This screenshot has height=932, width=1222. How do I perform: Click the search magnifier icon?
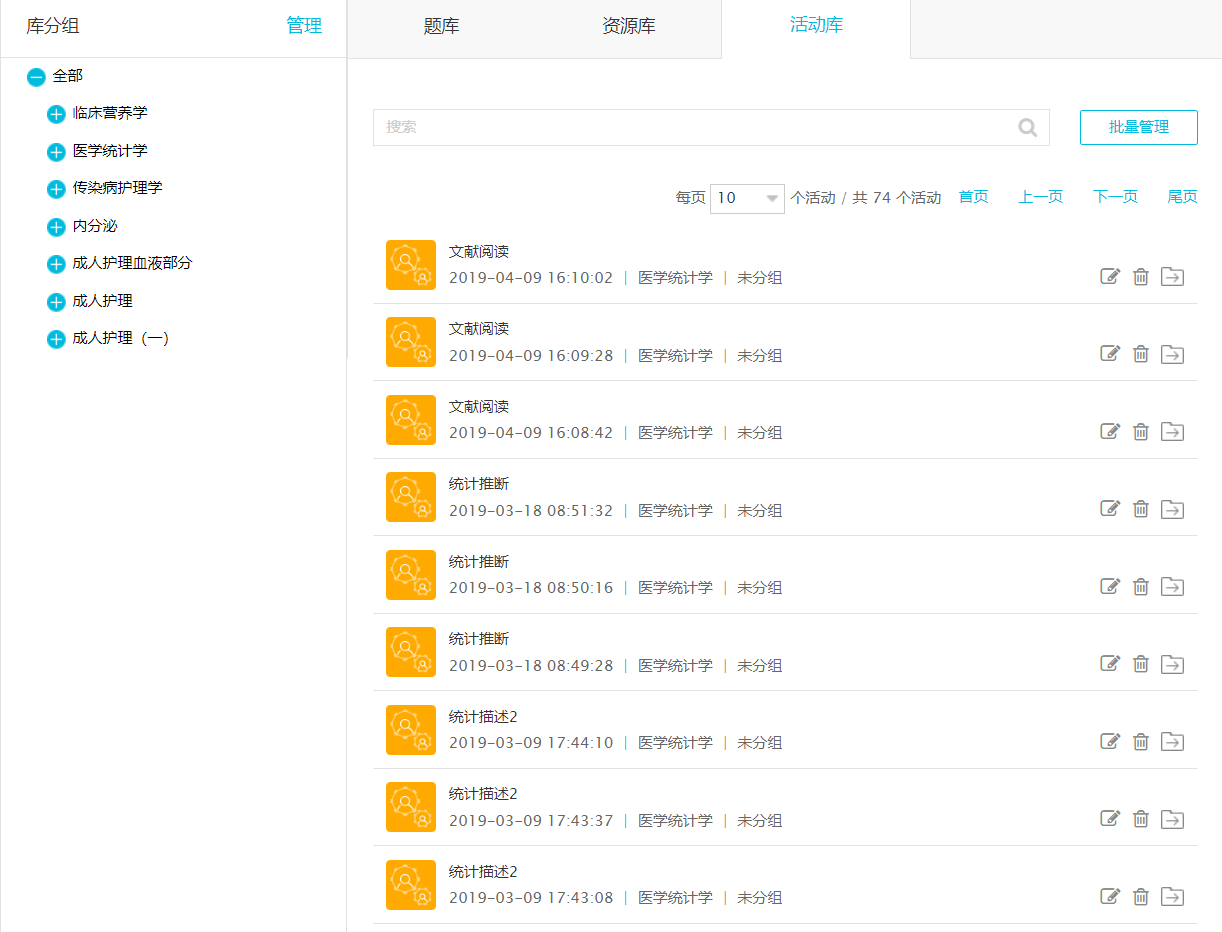coord(1027,127)
